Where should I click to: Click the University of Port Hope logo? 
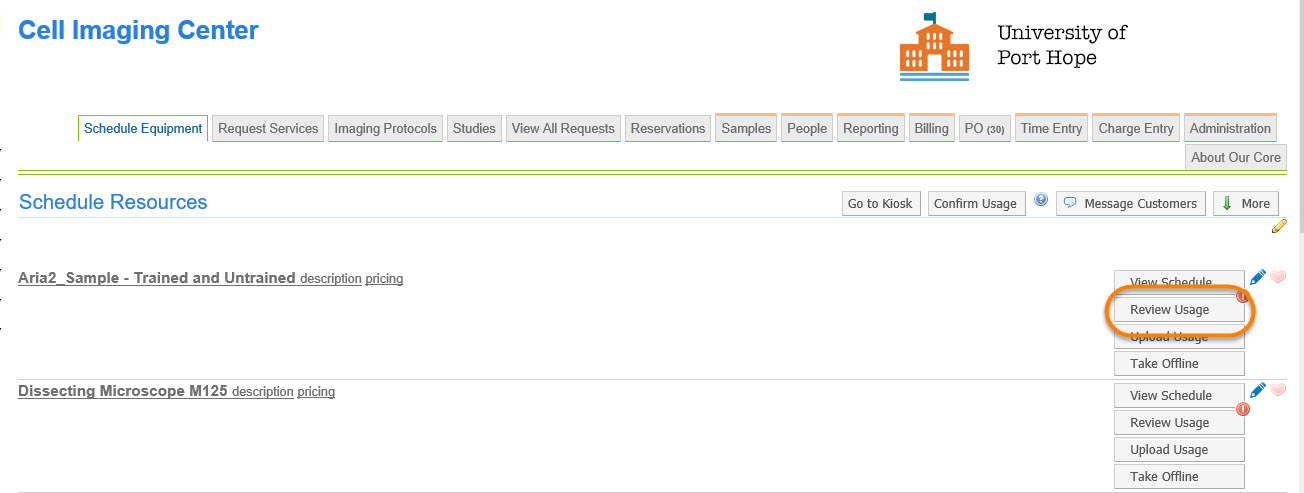pyautogui.click(x=934, y=46)
